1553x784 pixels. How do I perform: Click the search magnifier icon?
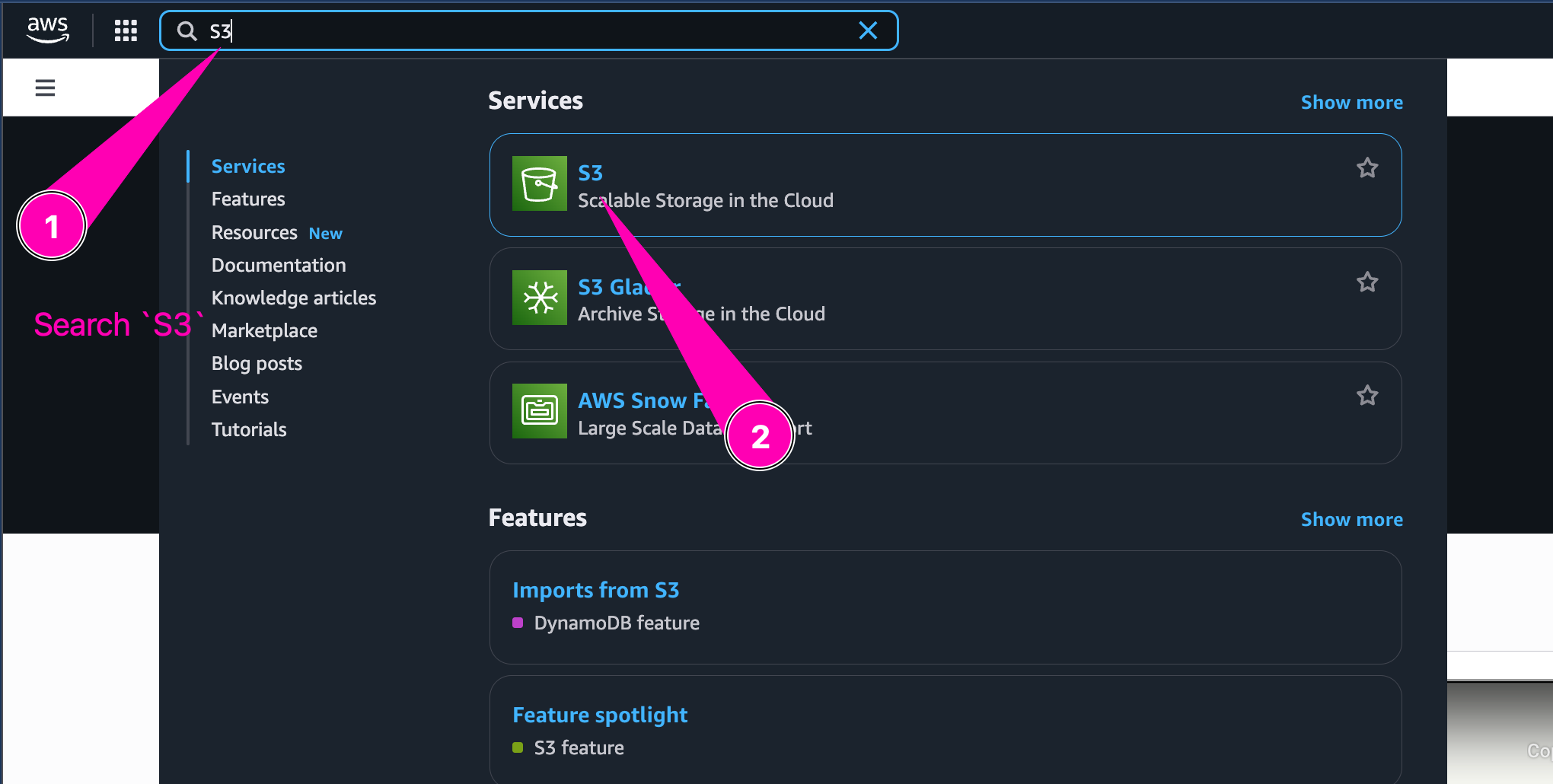[x=187, y=30]
